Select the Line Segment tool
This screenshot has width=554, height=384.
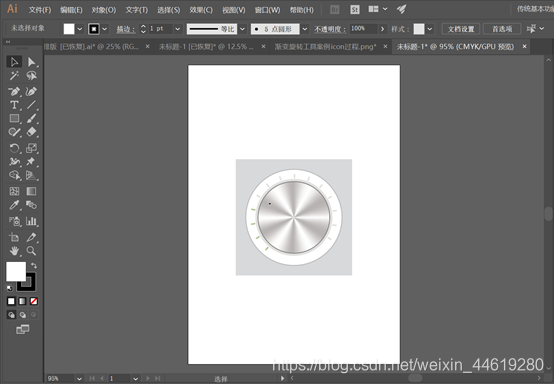(31, 105)
